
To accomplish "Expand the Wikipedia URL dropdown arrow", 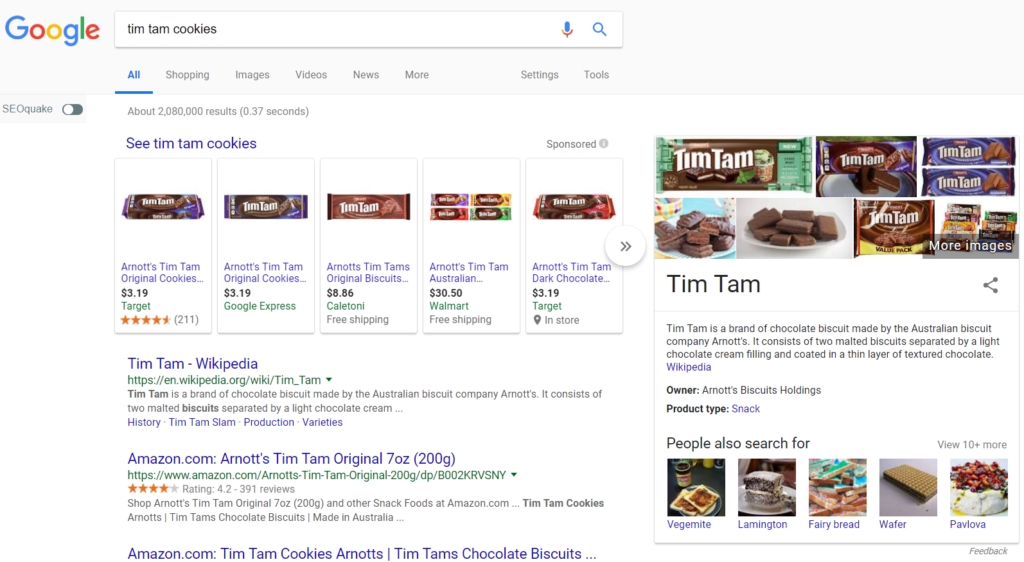I will pyautogui.click(x=329, y=379).
